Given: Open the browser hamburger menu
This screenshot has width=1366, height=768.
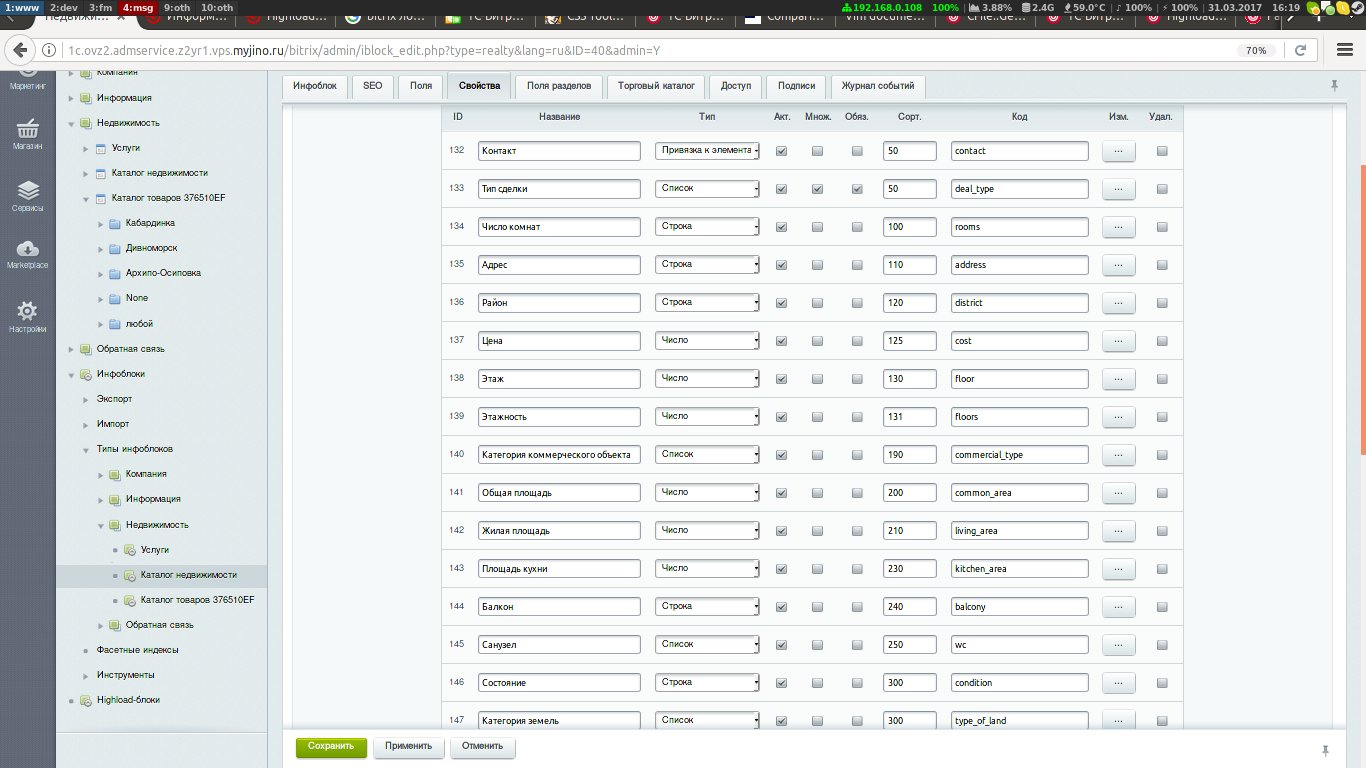Looking at the screenshot, I should [1344, 50].
